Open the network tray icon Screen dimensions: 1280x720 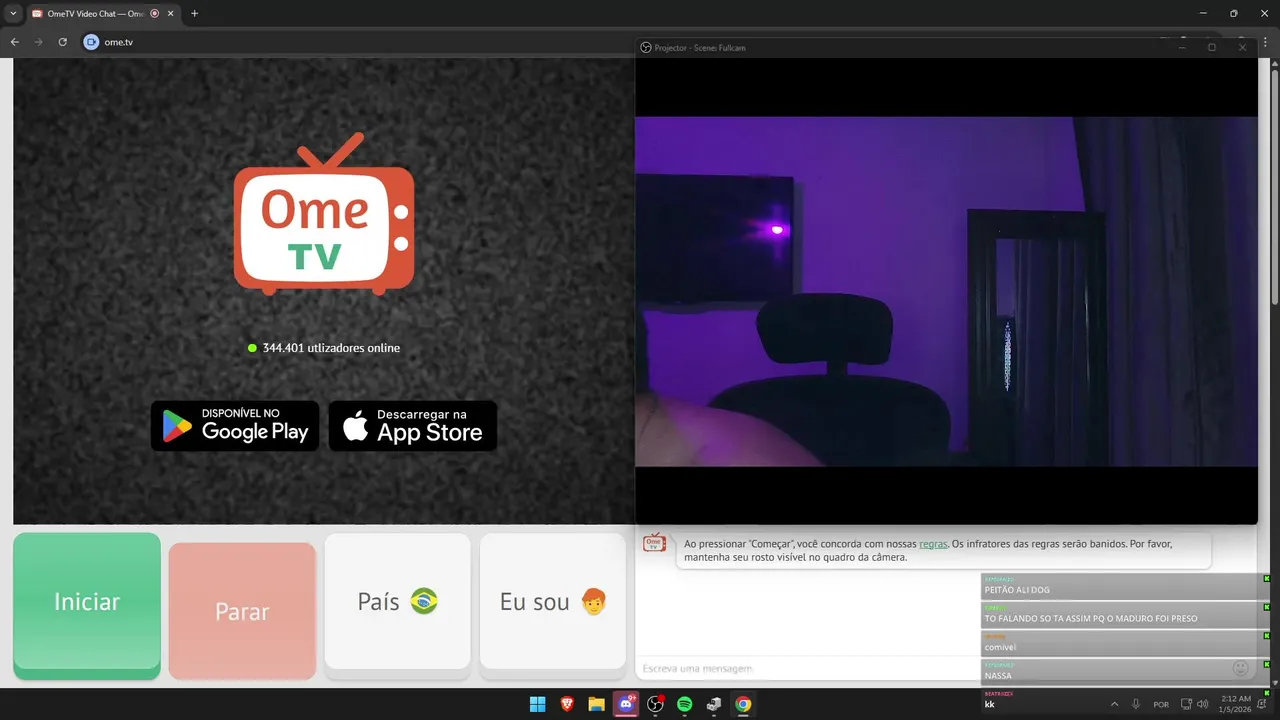pyautogui.click(x=1186, y=704)
